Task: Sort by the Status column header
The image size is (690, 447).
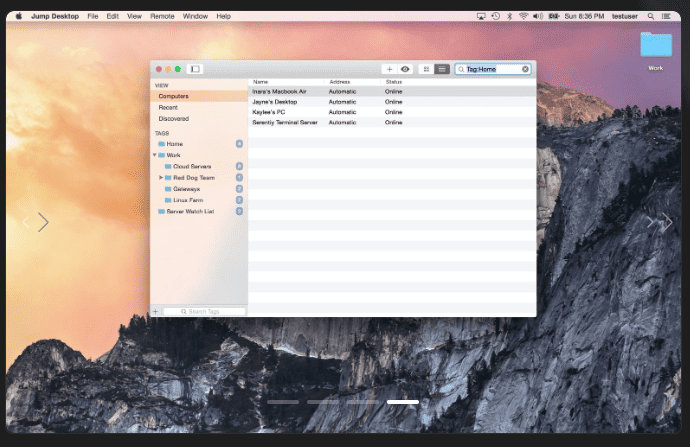Action: [x=394, y=82]
